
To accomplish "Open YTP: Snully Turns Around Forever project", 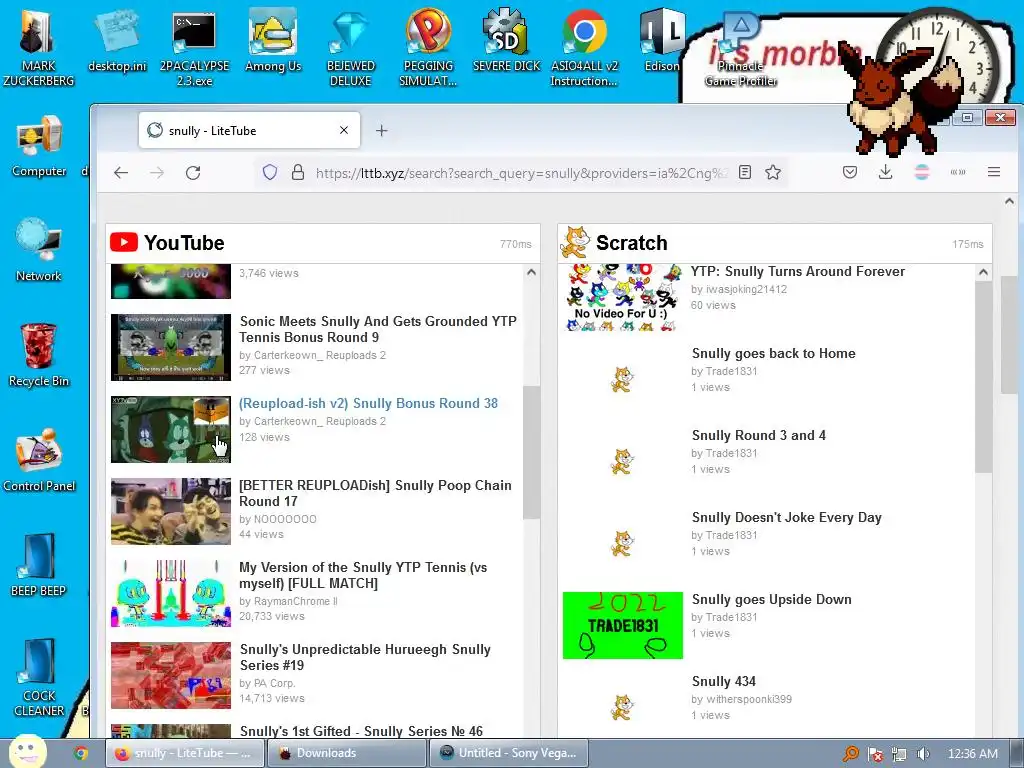I will (x=798, y=272).
